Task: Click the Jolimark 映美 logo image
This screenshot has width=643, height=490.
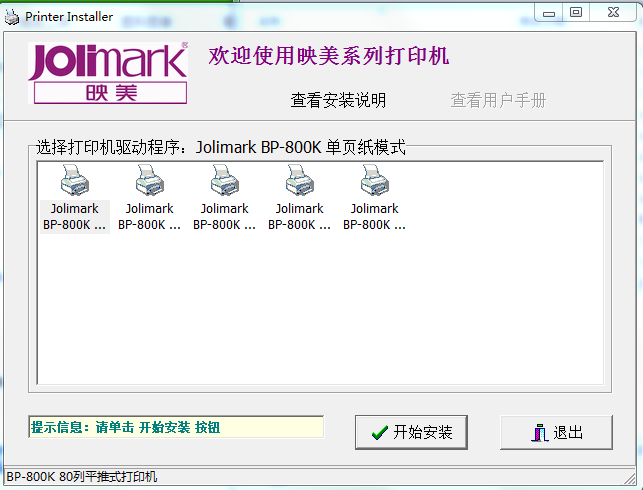Action: click(x=108, y=74)
